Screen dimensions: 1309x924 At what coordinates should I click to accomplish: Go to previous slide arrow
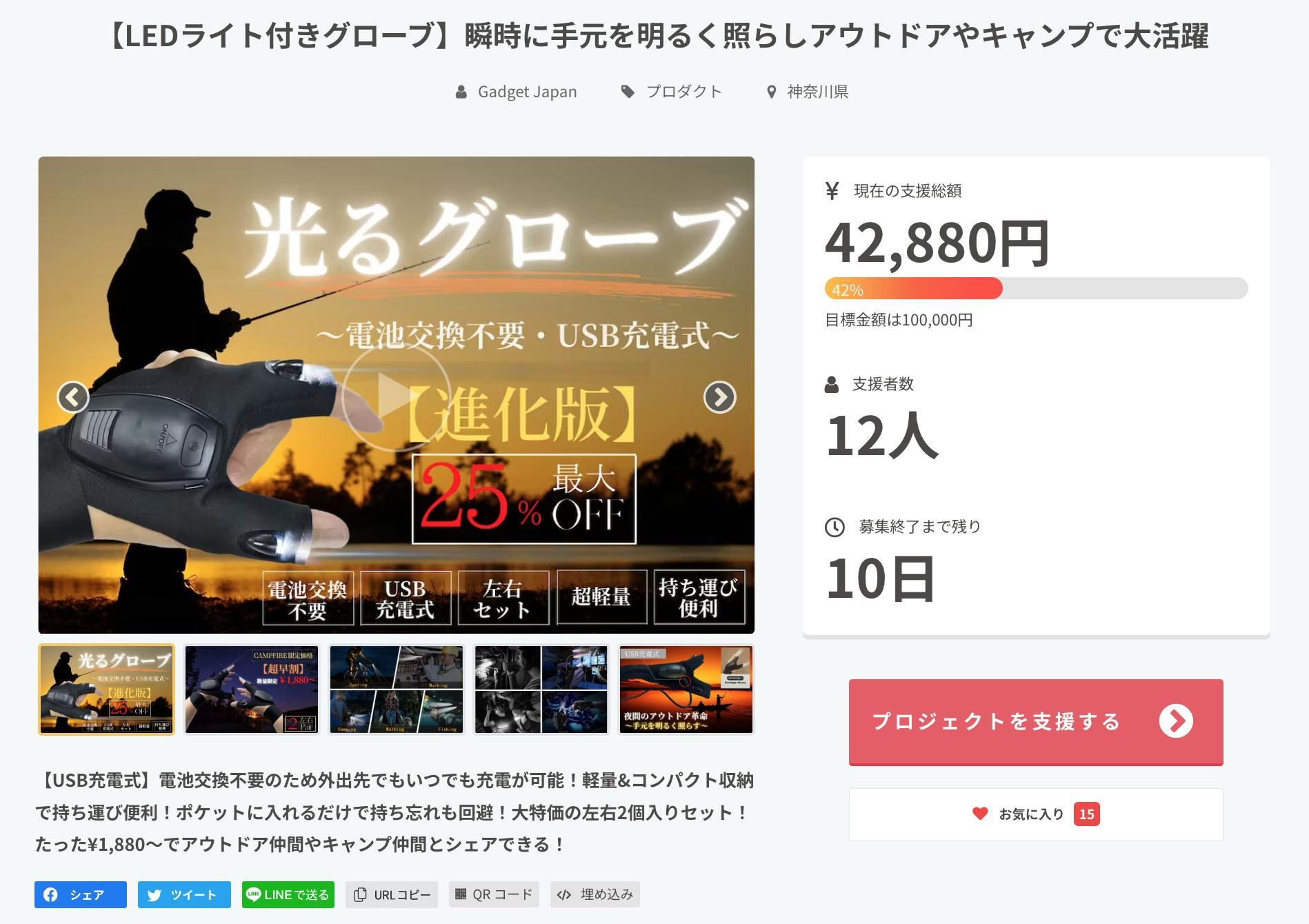pyautogui.click(x=73, y=397)
